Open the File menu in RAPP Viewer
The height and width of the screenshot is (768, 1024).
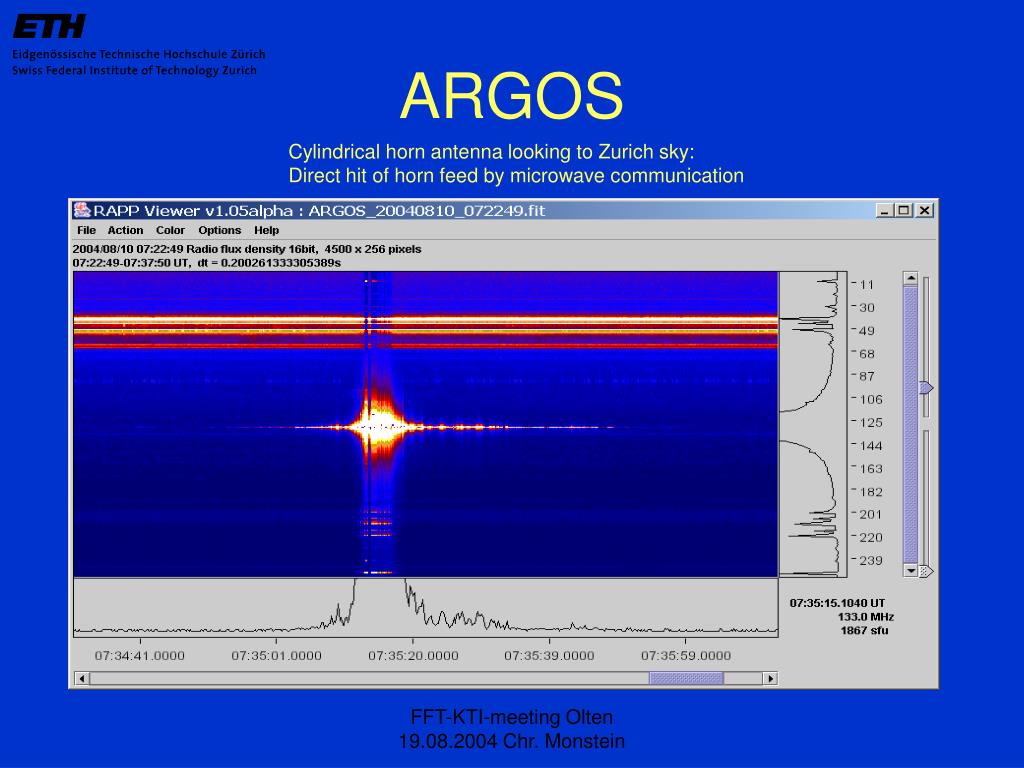pos(86,230)
